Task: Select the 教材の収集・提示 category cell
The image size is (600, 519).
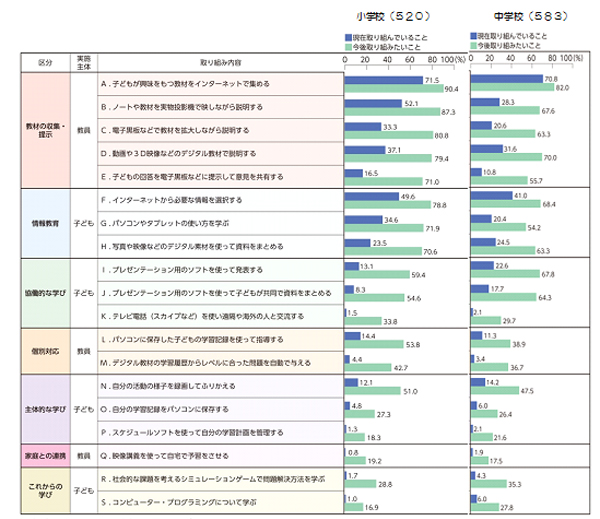Action: 44,129
